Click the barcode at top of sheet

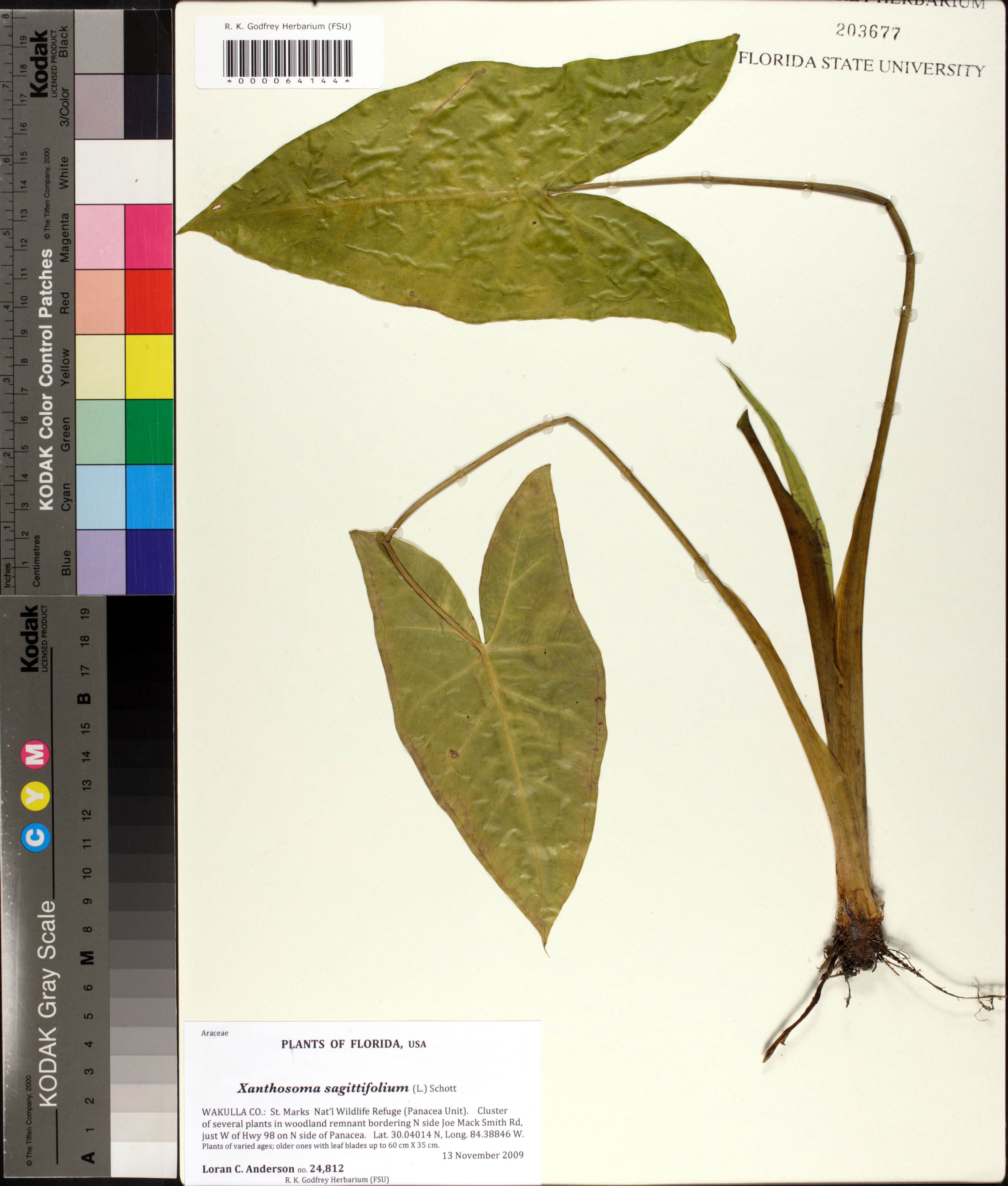[288, 58]
